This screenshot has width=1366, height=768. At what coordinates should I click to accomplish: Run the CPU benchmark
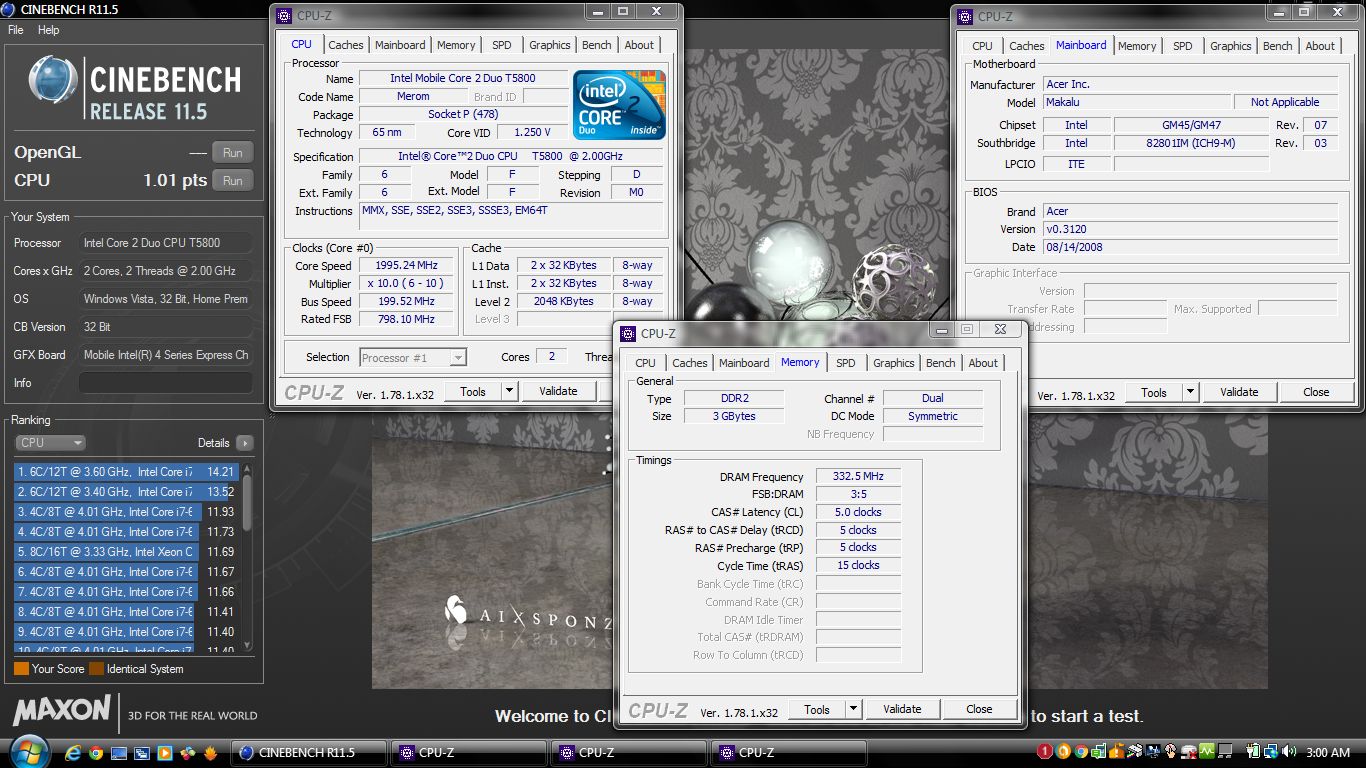tap(232, 181)
